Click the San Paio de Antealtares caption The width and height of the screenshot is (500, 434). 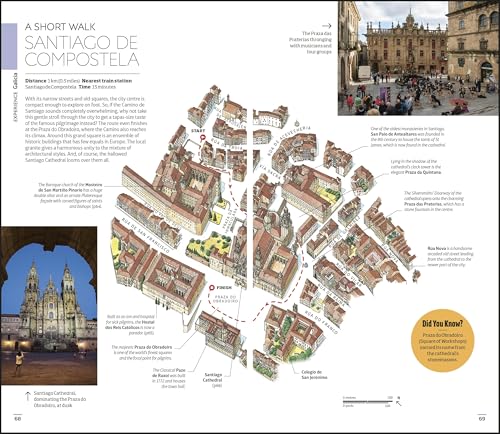coord(408,137)
